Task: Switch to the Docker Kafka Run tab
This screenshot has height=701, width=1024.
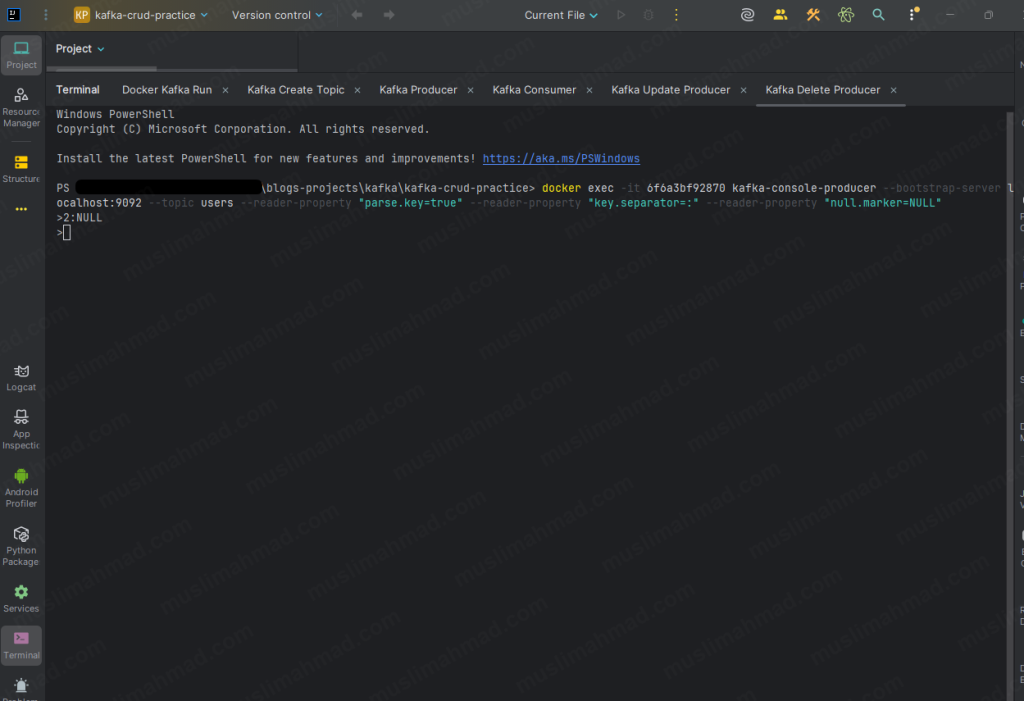Action: coord(167,90)
